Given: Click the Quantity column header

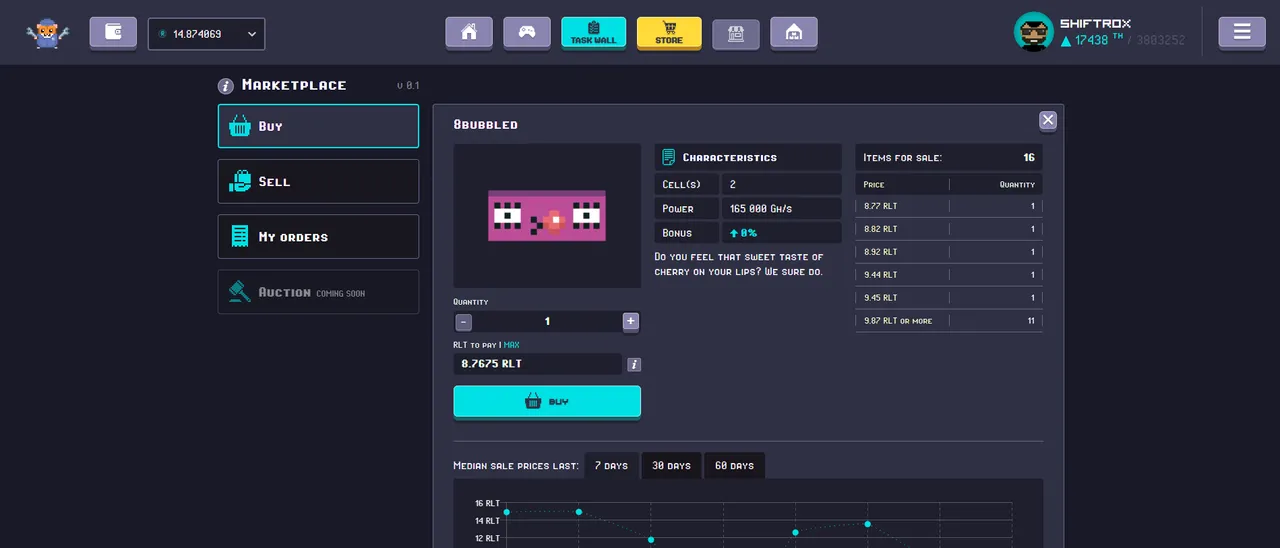Looking at the screenshot, I should pyautogui.click(x=1017, y=184).
